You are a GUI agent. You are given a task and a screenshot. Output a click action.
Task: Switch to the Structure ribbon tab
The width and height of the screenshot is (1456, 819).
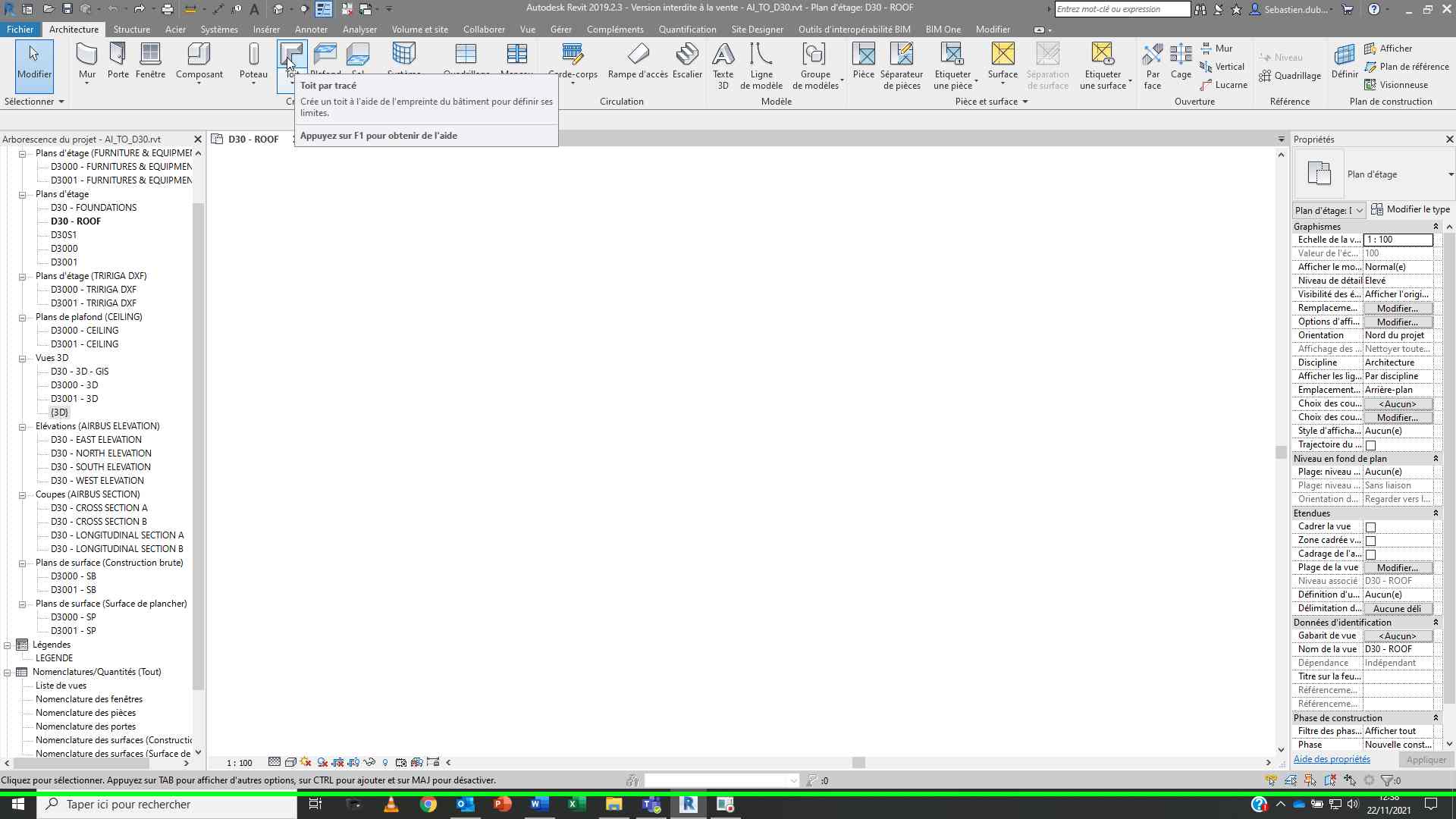[131, 30]
